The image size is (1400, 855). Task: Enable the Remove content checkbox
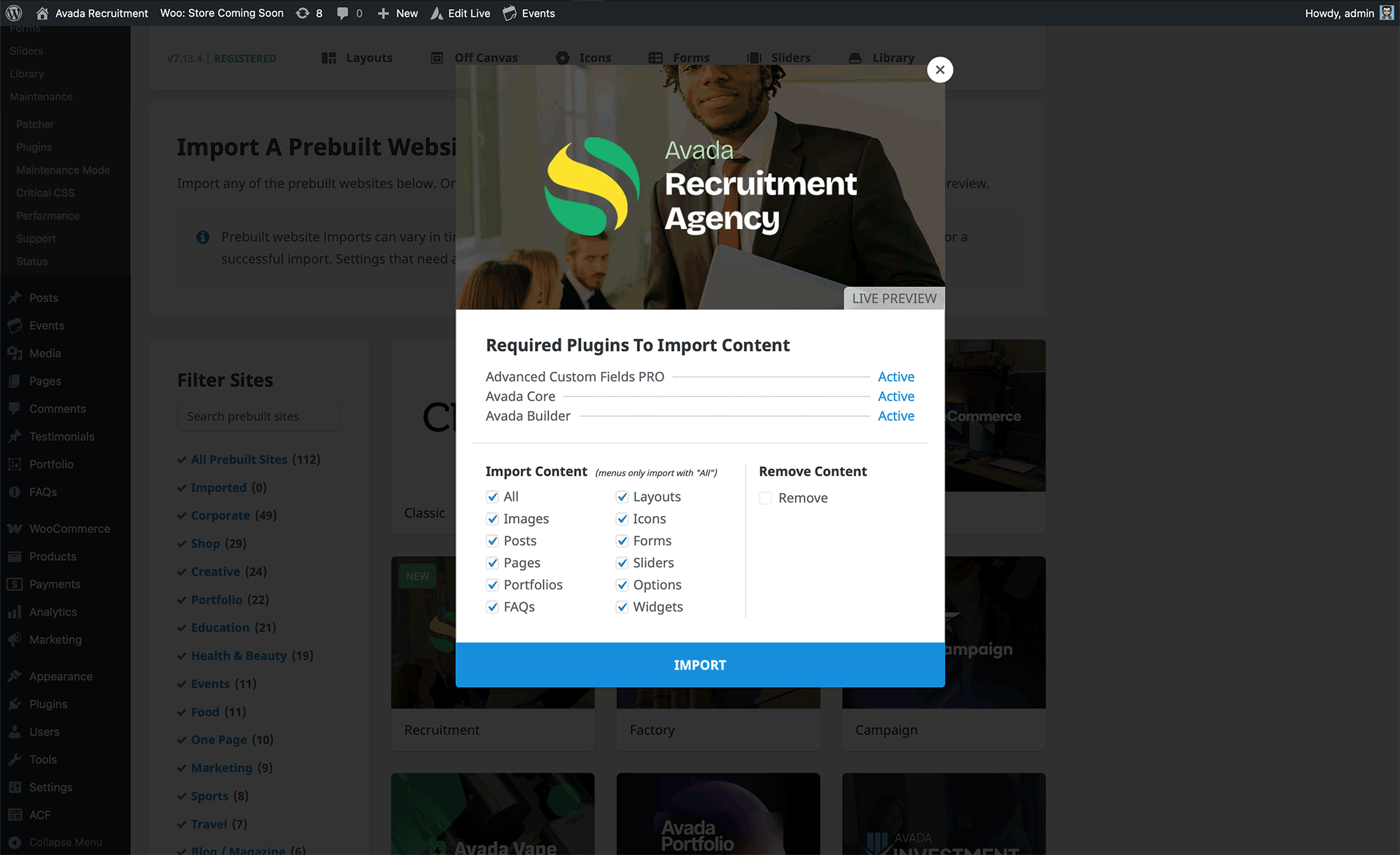click(x=765, y=498)
